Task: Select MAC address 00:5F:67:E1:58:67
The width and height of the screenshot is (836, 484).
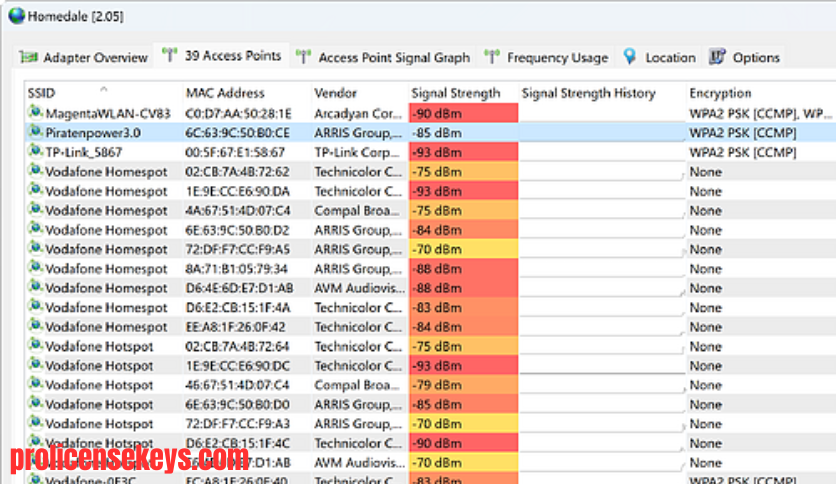Action: click(235, 152)
